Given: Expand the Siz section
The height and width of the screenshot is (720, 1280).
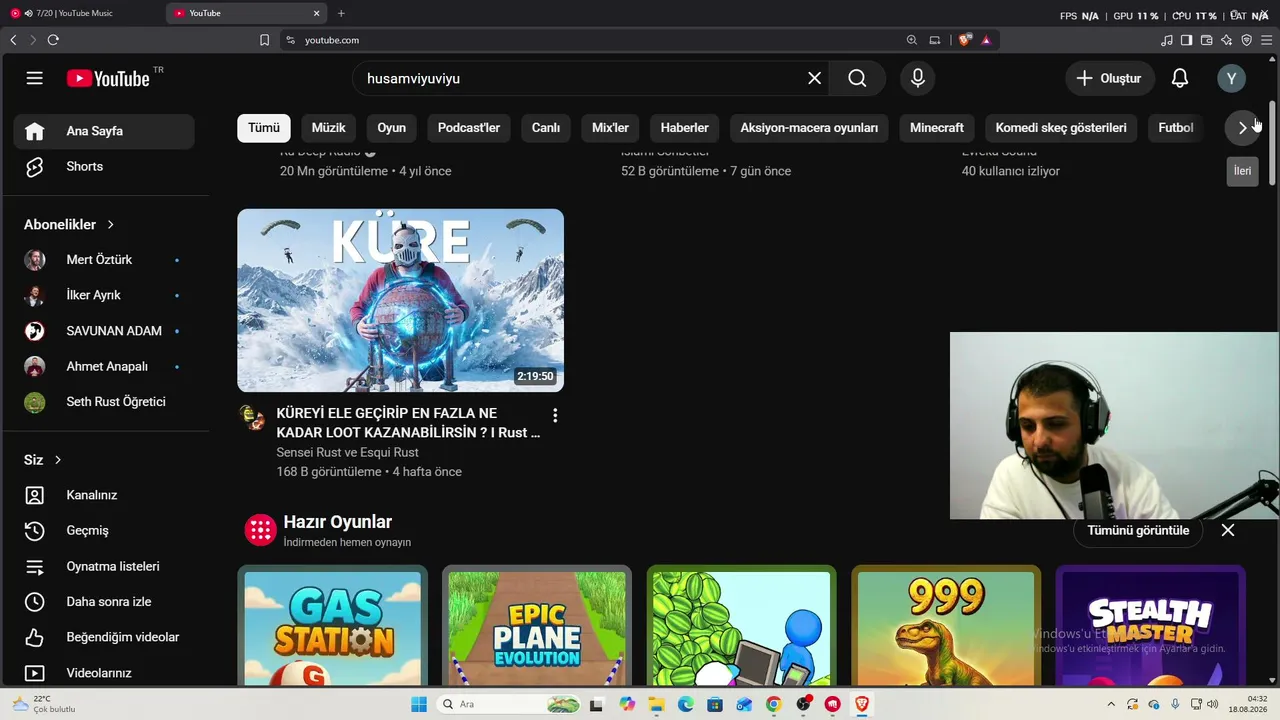Looking at the screenshot, I should pos(43,460).
